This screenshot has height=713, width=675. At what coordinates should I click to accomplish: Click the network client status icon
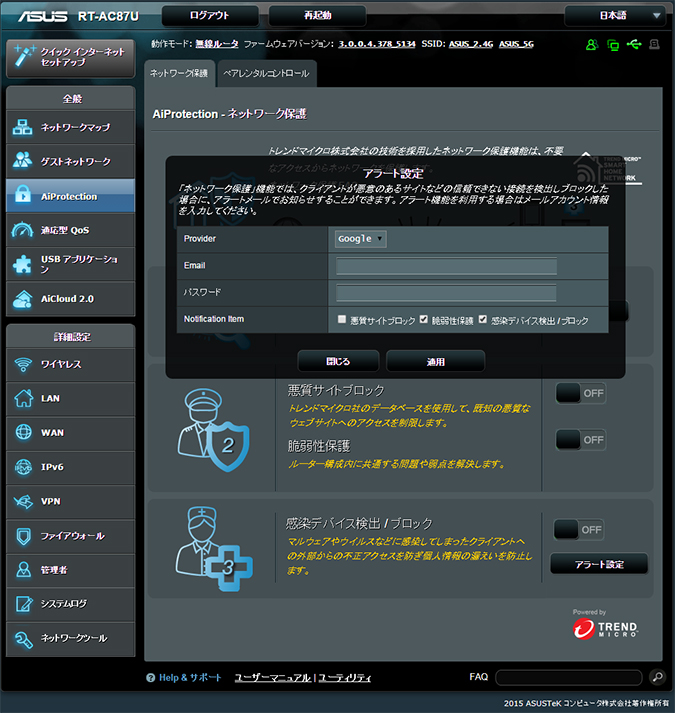tap(613, 45)
